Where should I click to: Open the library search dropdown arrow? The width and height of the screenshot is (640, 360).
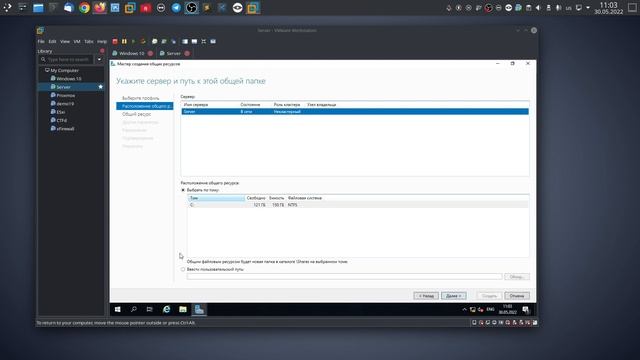pyautogui.click(x=99, y=60)
